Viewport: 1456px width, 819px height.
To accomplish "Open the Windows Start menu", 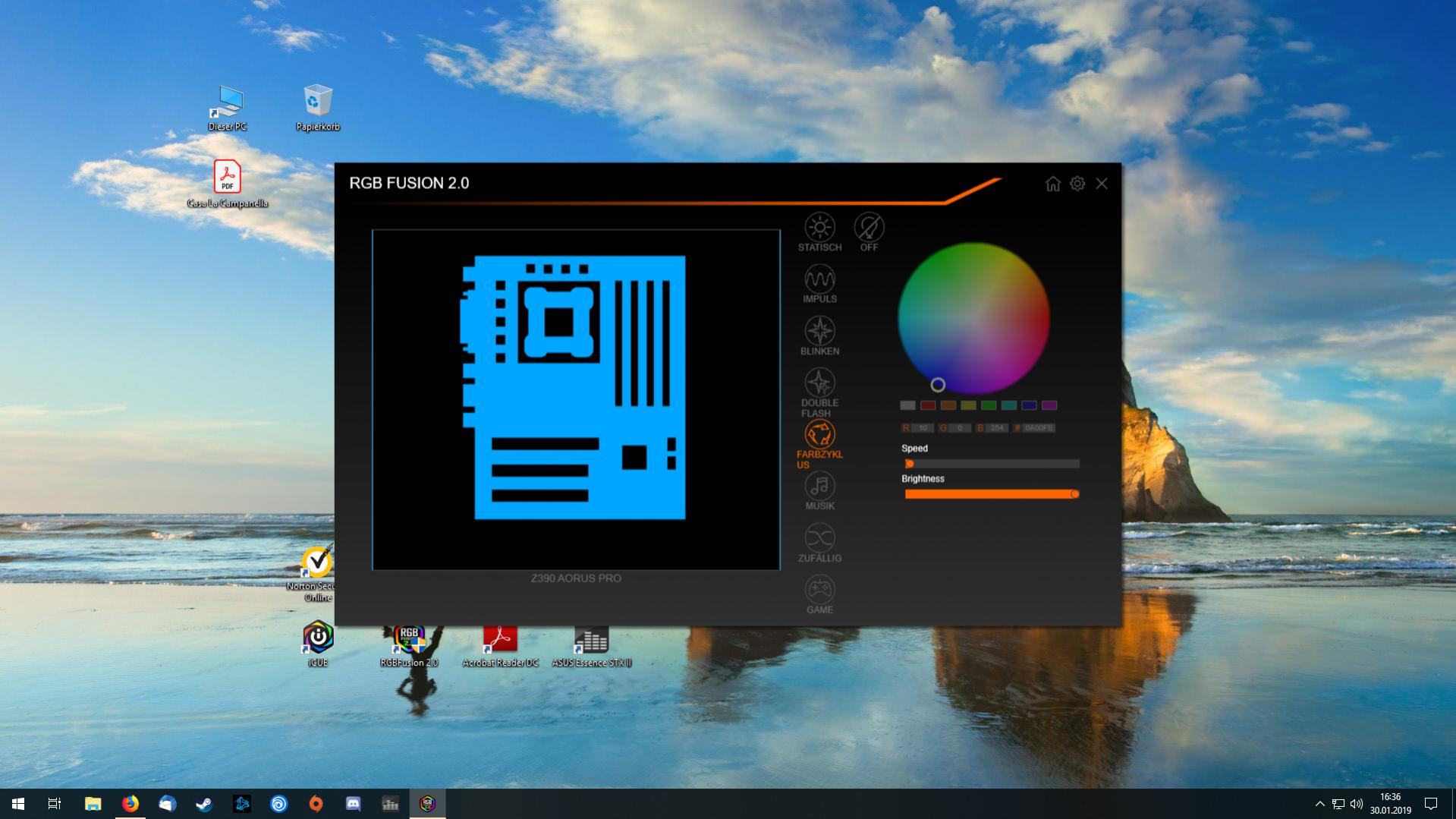I will (x=18, y=804).
